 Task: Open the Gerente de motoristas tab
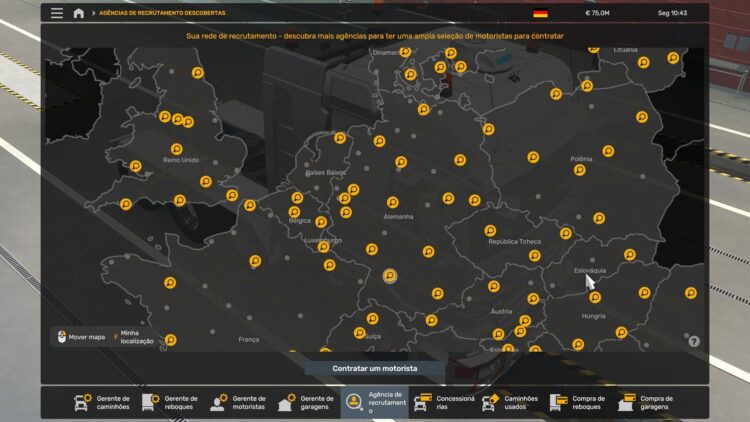point(238,402)
